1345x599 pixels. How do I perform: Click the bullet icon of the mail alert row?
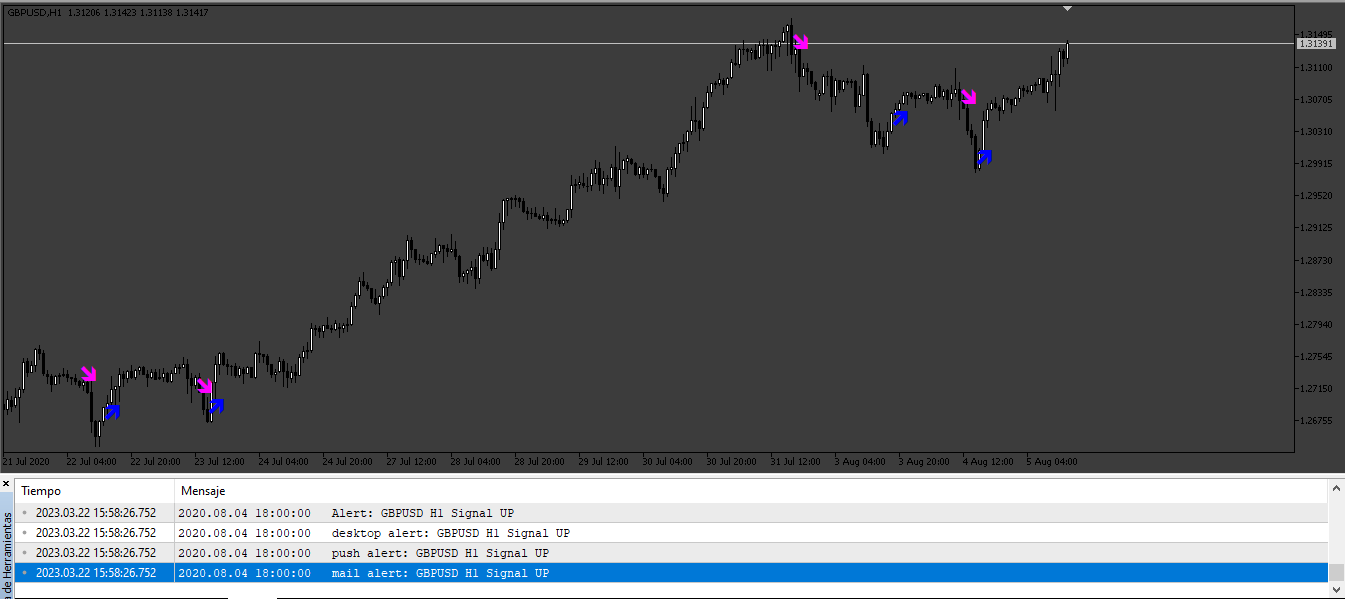25,573
